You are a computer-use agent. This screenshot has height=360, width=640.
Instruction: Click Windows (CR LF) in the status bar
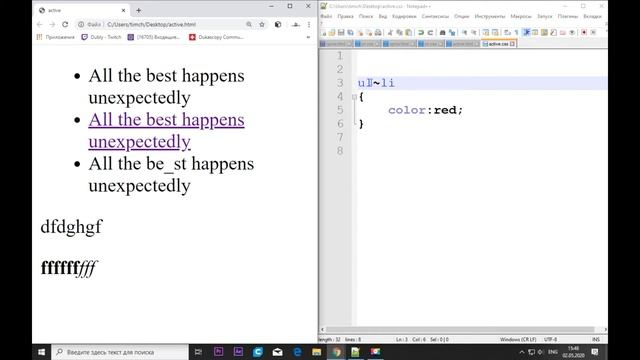click(518, 339)
